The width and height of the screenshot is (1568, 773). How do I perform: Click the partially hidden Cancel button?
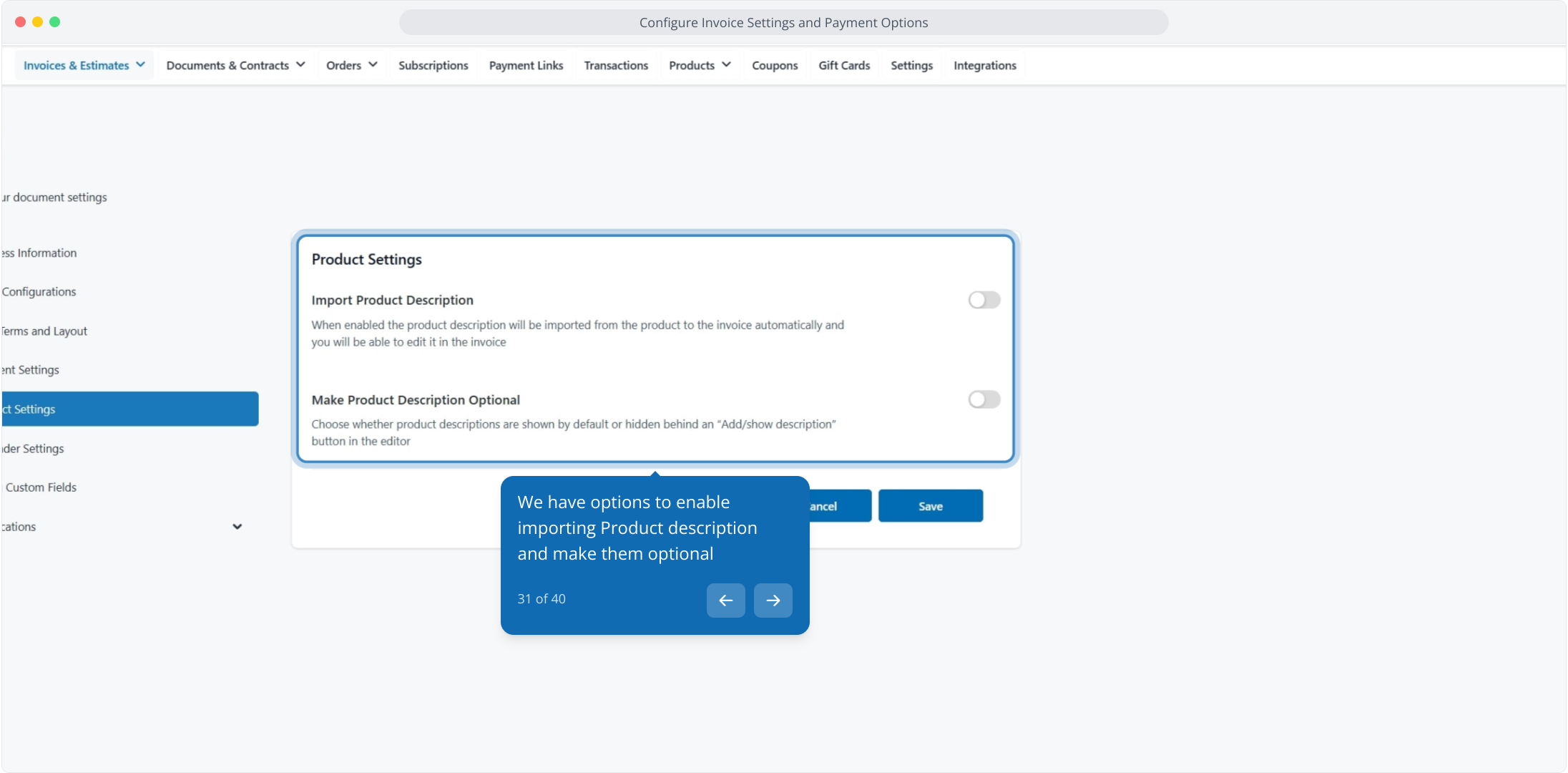(x=840, y=506)
